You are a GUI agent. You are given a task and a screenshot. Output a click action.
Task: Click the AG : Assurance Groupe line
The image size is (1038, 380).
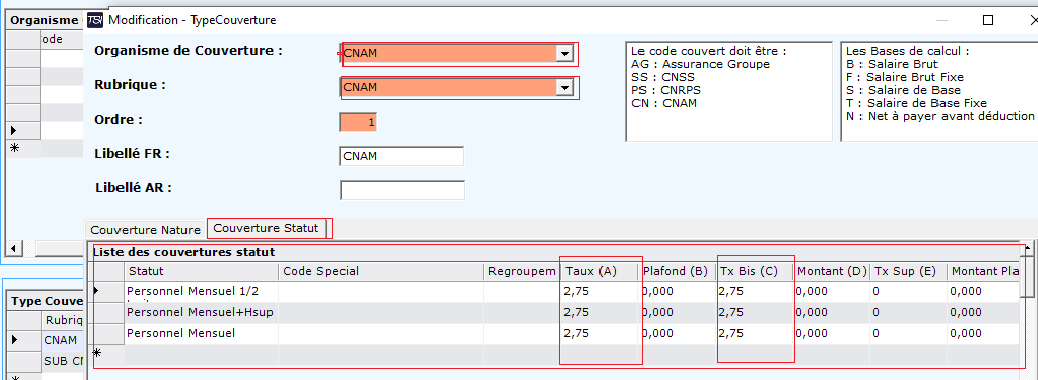pos(700,64)
